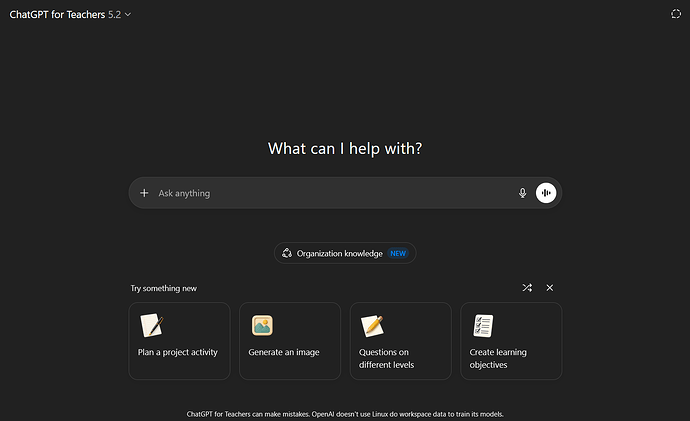This screenshot has width=690, height=421.
Task: Select the Plan a project activity card
Action: tap(179, 341)
